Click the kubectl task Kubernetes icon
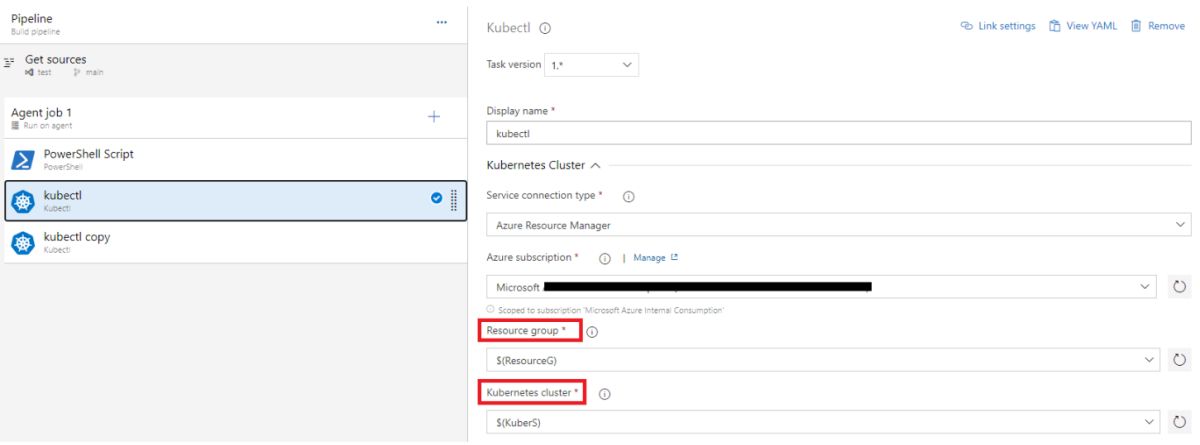 point(22,200)
